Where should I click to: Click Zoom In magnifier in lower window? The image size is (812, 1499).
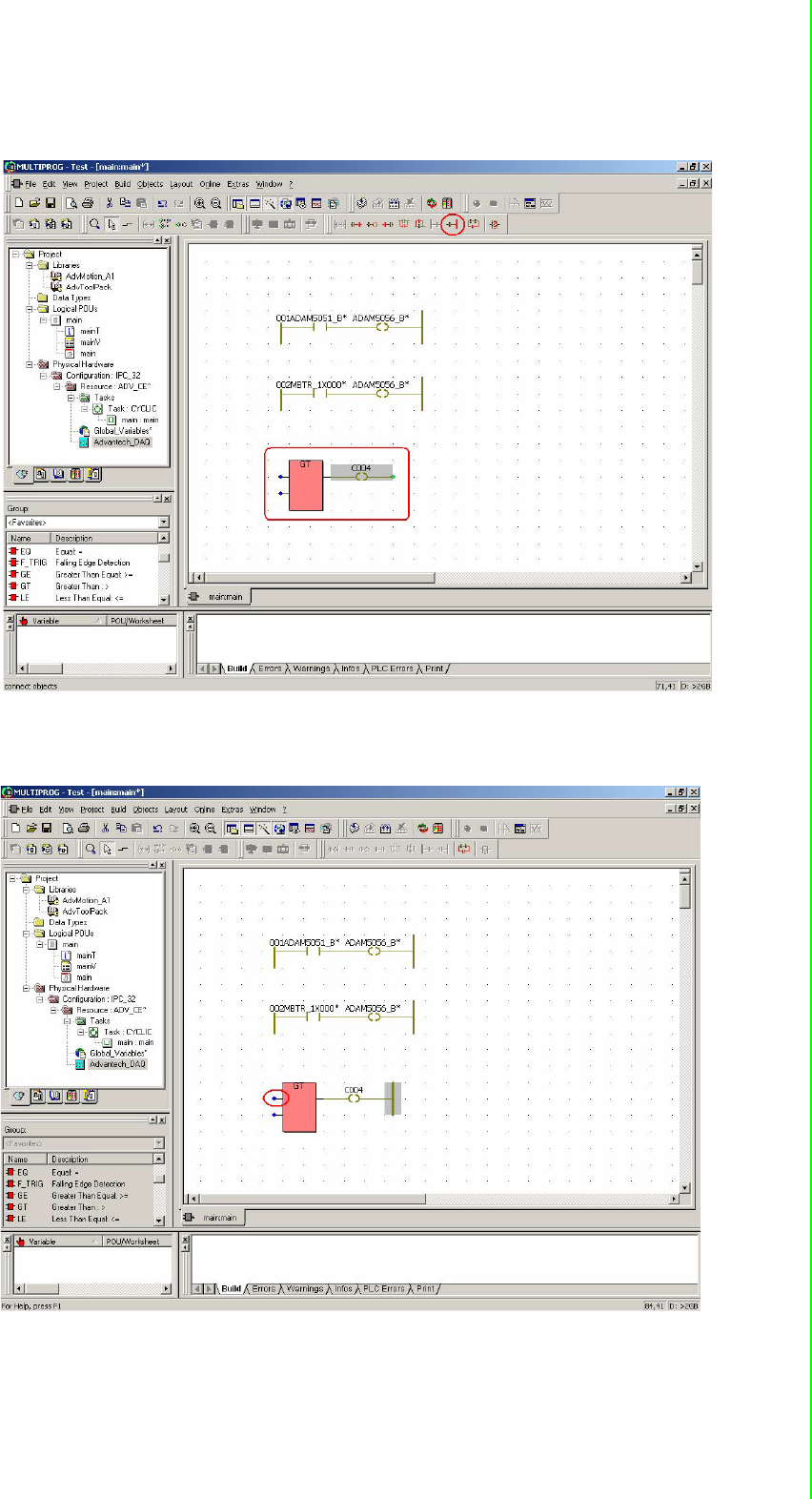tap(194, 829)
